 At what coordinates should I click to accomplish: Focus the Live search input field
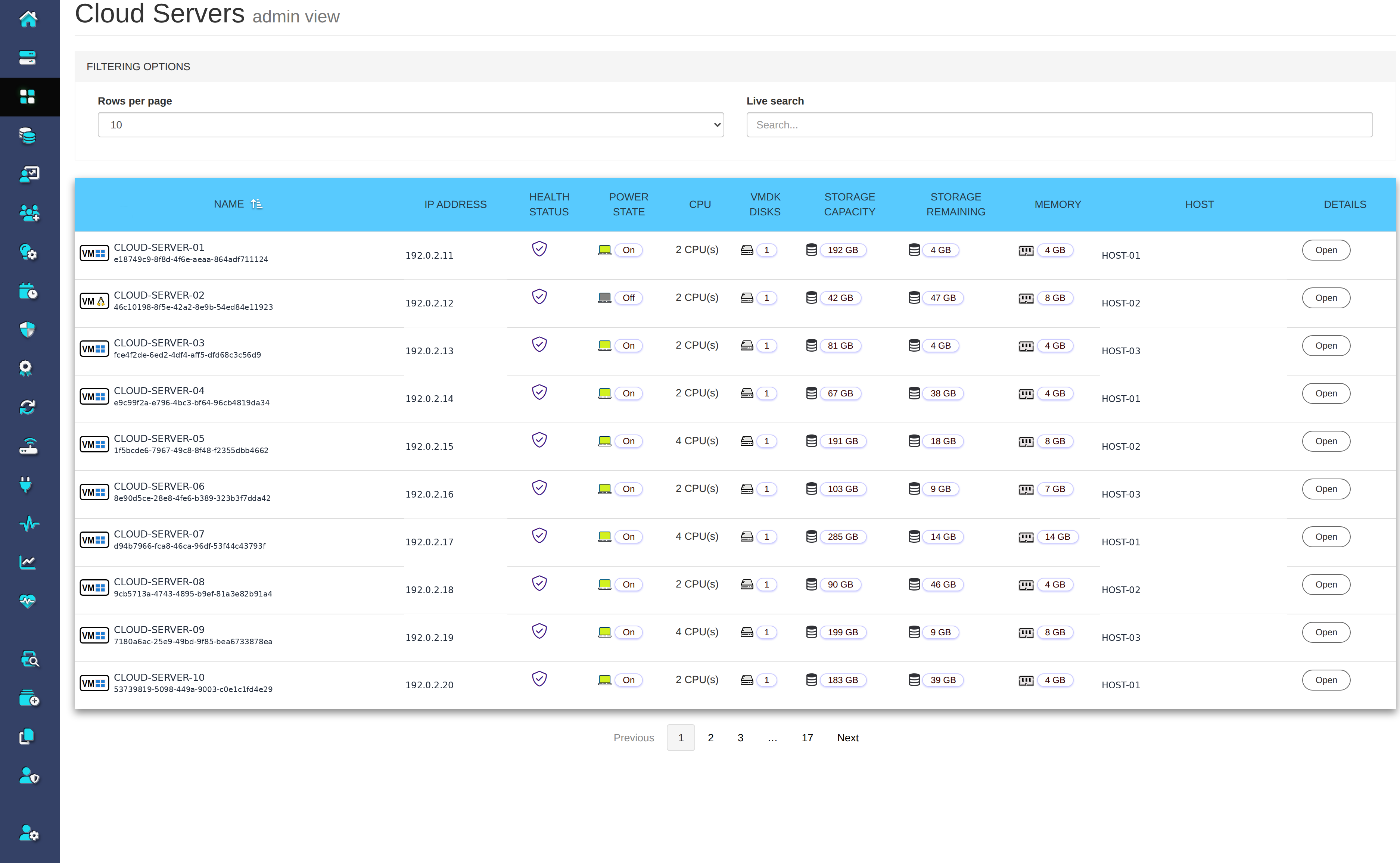tap(1059, 124)
